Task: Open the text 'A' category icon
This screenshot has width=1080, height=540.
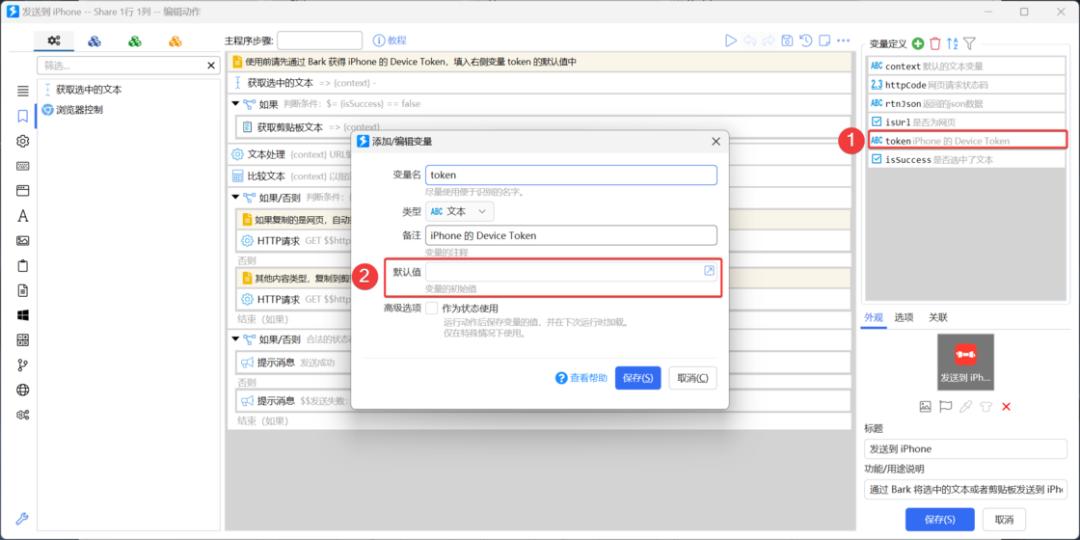Action: pos(23,216)
